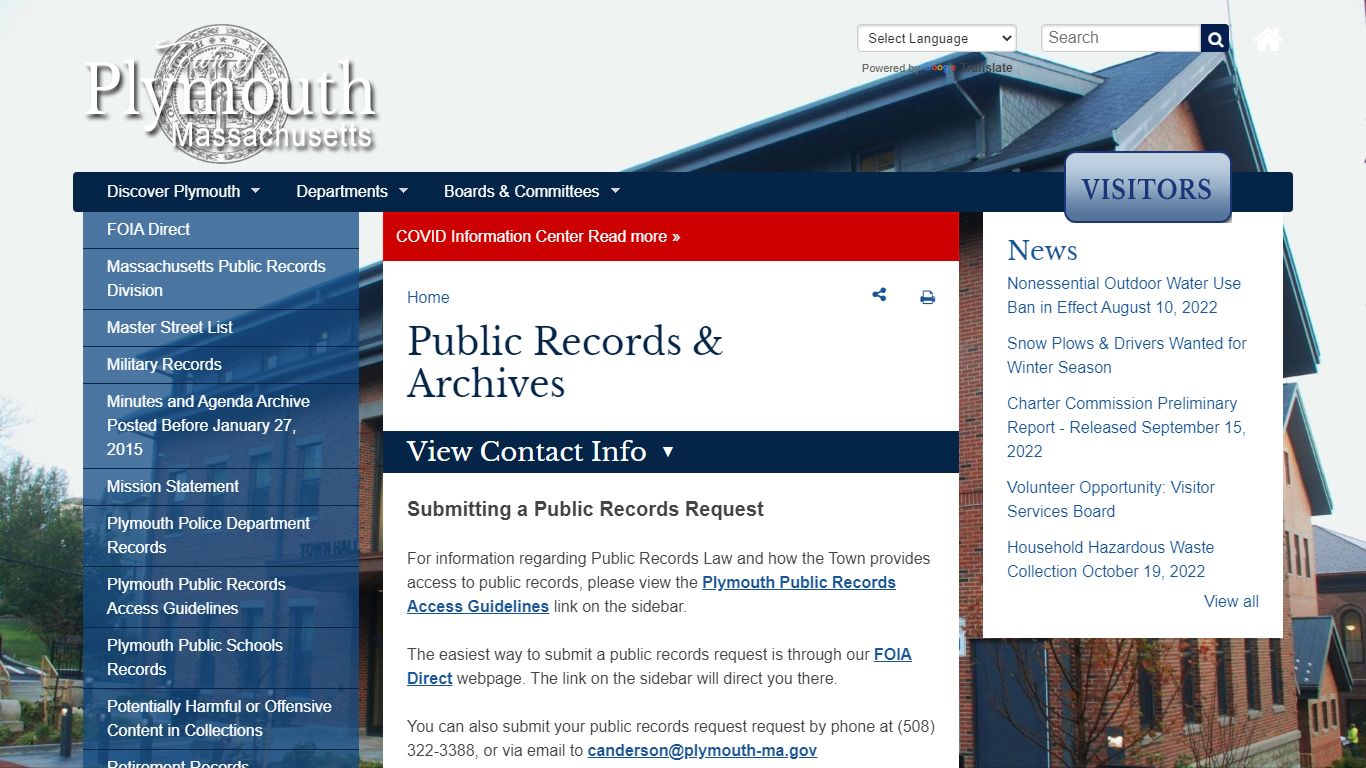The height and width of the screenshot is (768, 1366).
Task: Open Nonessential Outdoor Water Use Ban news
Action: 1124,296
